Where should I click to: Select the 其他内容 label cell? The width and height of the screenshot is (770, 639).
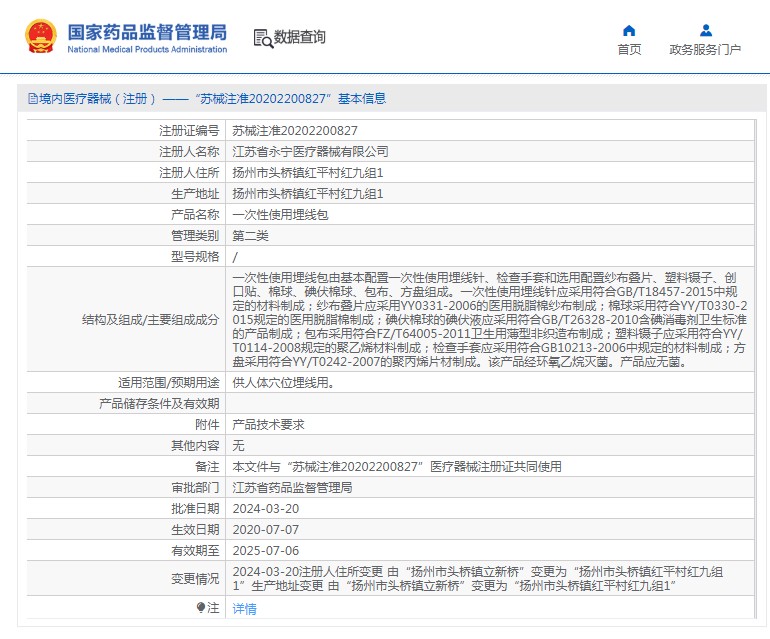coord(126,445)
